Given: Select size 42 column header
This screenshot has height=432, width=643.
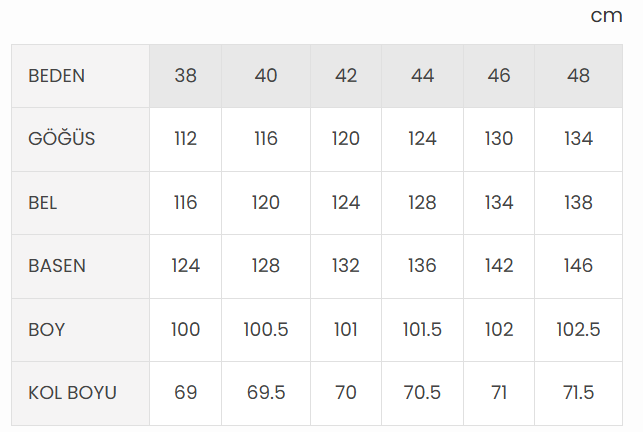Looking at the screenshot, I should [x=346, y=76].
